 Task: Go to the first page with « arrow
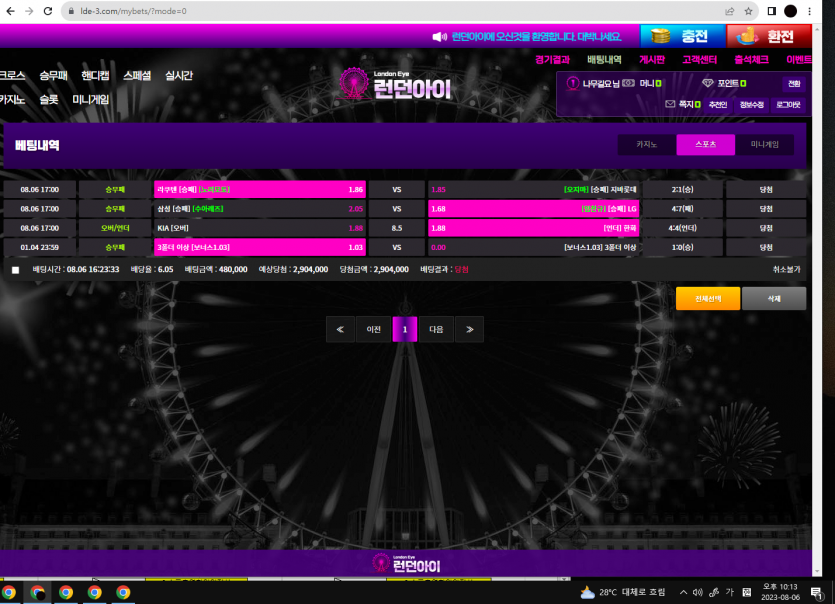pos(340,329)
